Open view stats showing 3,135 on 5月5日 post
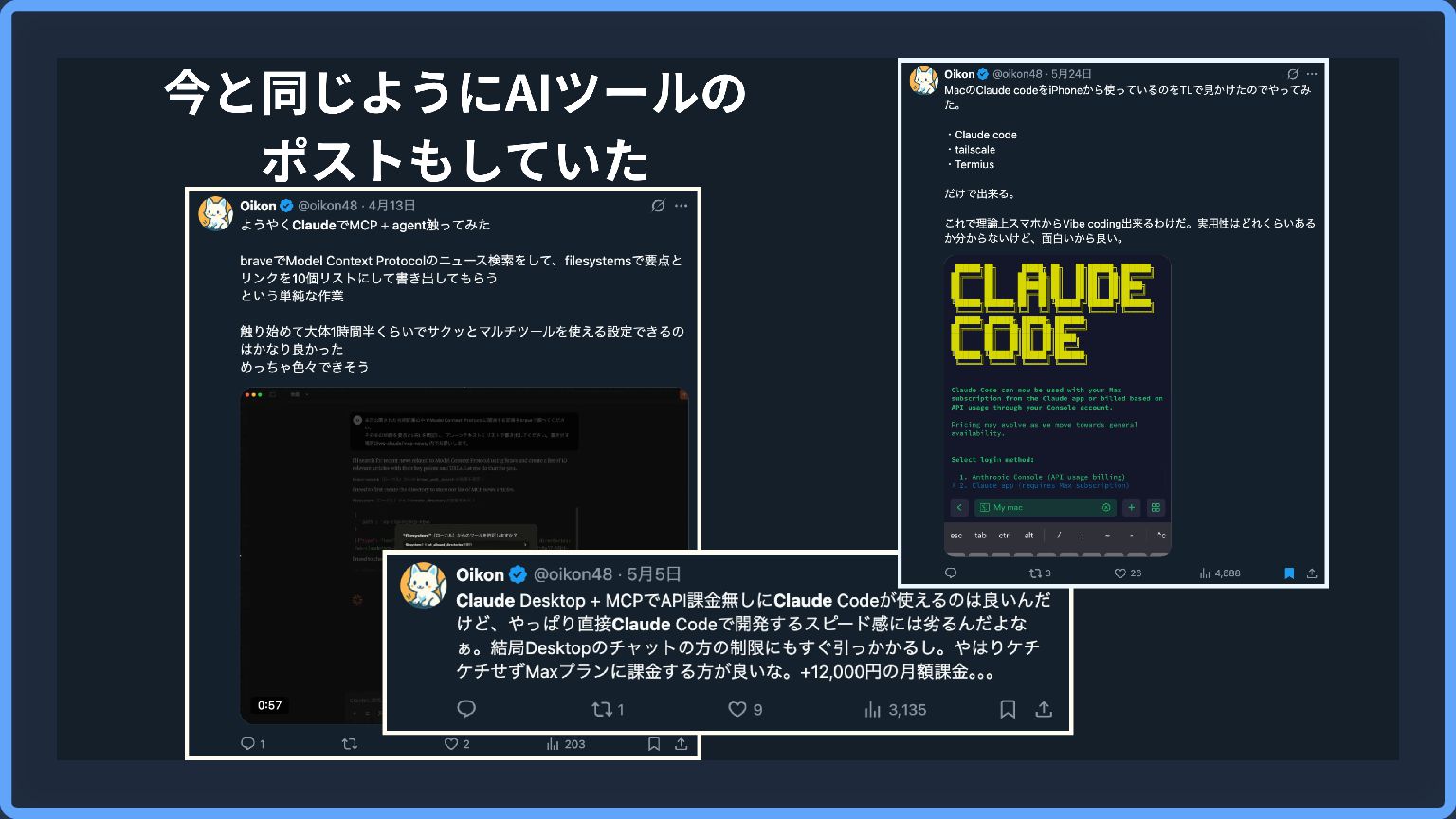 click(895, 709)
